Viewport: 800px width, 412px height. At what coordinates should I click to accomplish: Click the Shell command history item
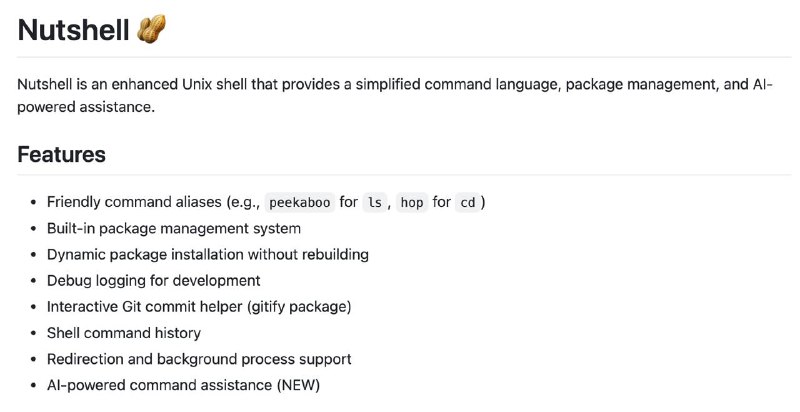pyautogui.click(x=124, y=333)
